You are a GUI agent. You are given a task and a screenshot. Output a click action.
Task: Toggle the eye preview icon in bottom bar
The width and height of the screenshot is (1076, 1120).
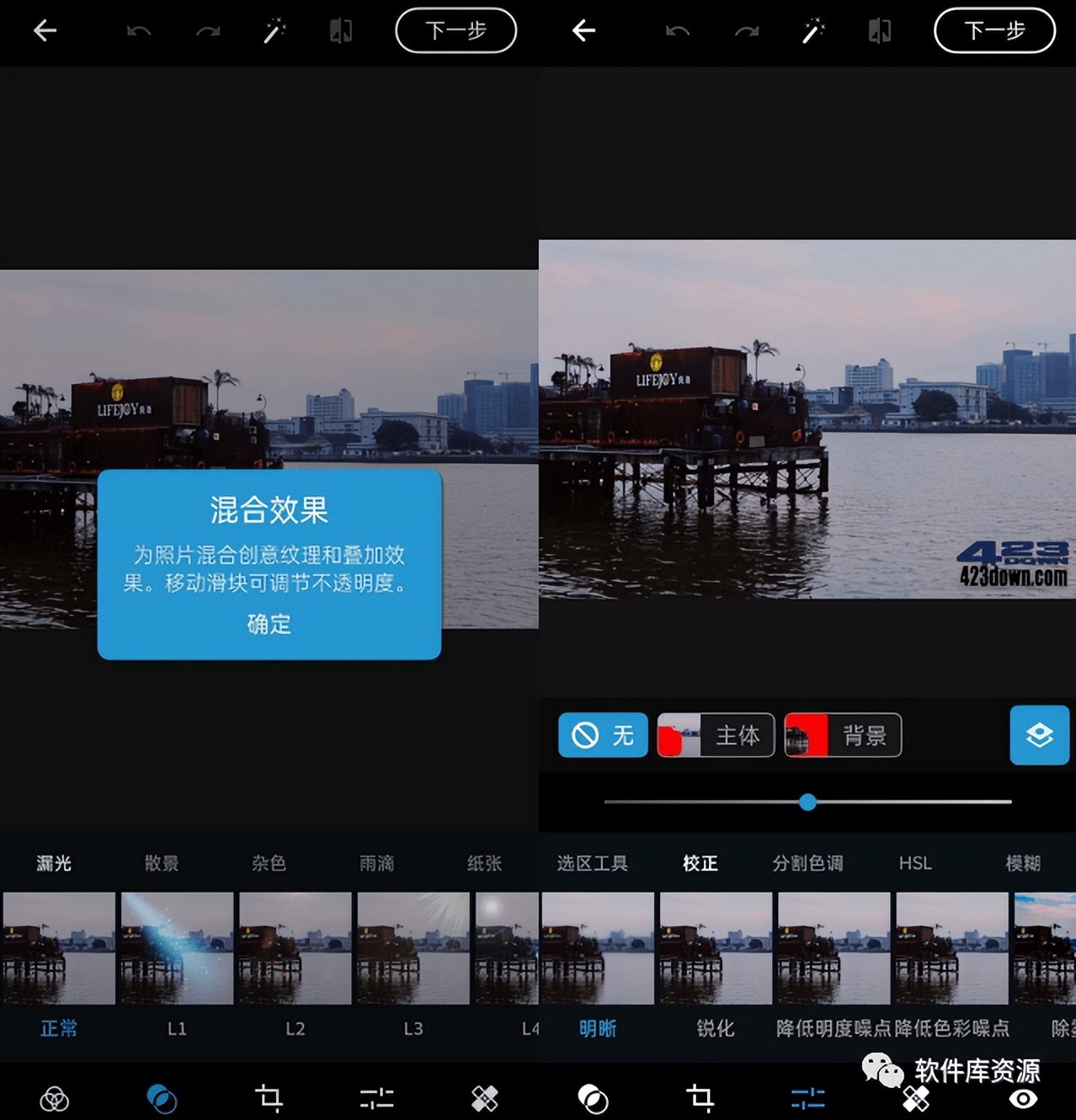1023,1098
